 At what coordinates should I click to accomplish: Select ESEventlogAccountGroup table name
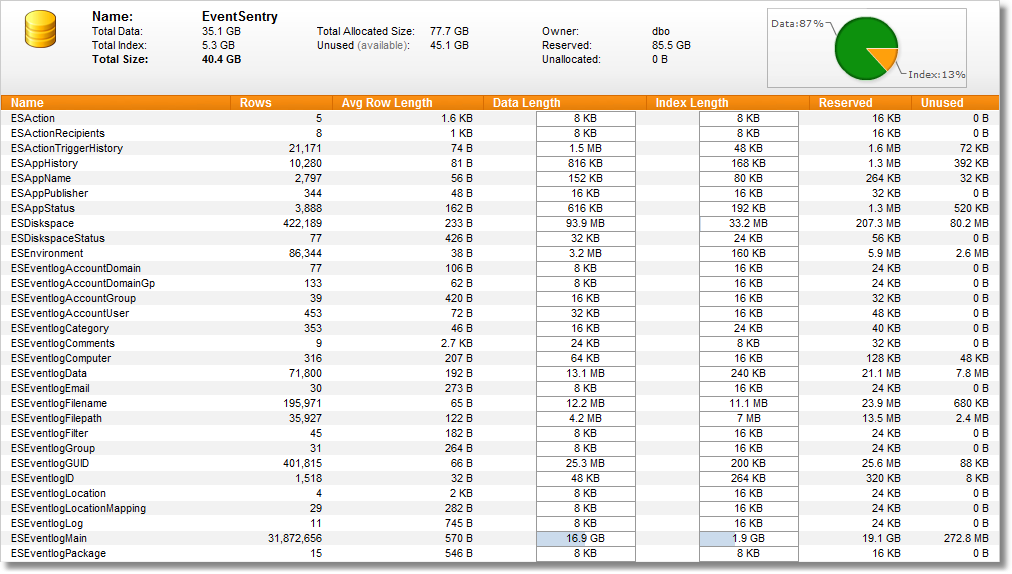pyautogui.click(x=73, y=298)
